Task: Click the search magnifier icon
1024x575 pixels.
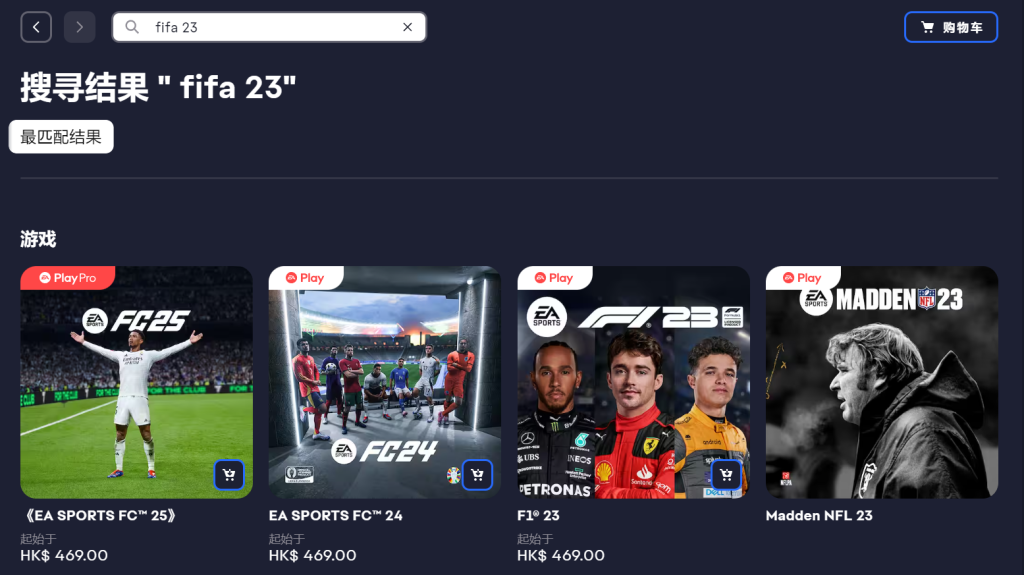Action: [x=132, y=27]
